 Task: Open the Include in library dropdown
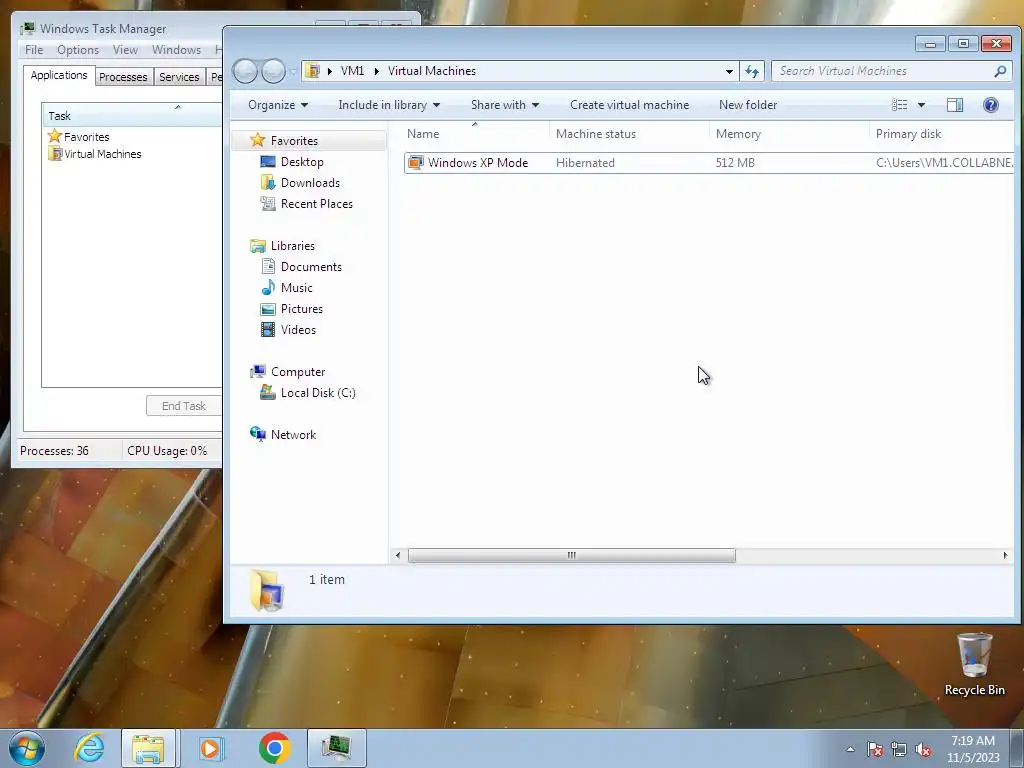389,105
